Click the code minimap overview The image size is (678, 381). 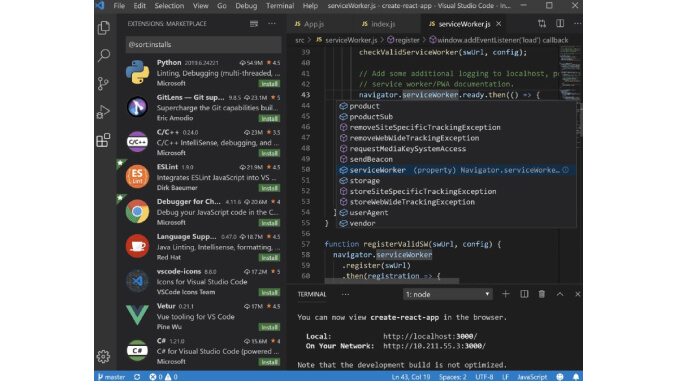tap(570, 74)
